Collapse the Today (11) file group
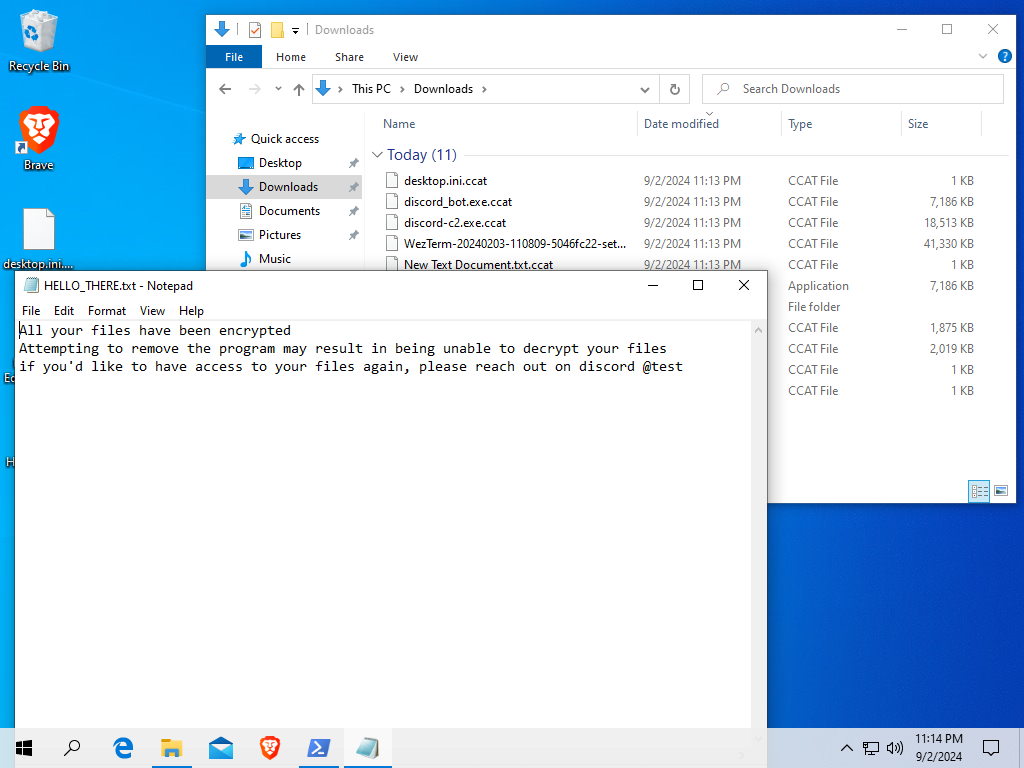Viewport: 1024px width, 768px height. 377,155
